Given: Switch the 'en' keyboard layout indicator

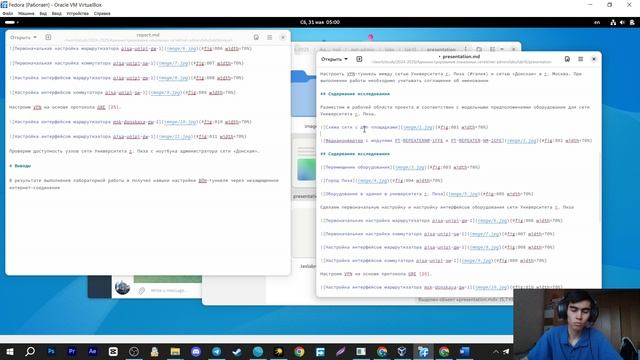Looking at the screenshot, I should point(597,22).
